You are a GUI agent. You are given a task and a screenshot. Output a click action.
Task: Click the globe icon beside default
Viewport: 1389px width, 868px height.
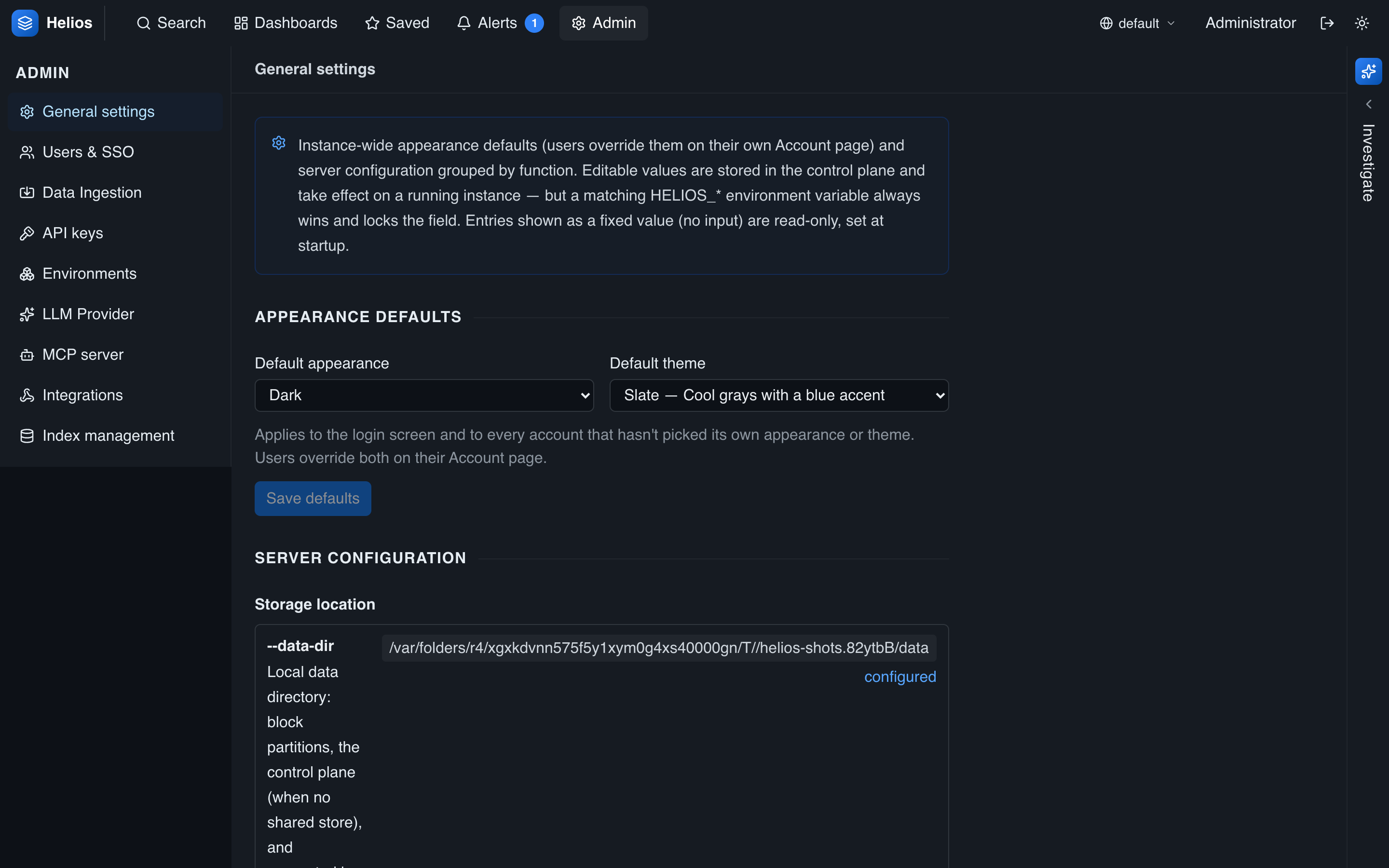pyautogui.click(x=1106, y=23)
